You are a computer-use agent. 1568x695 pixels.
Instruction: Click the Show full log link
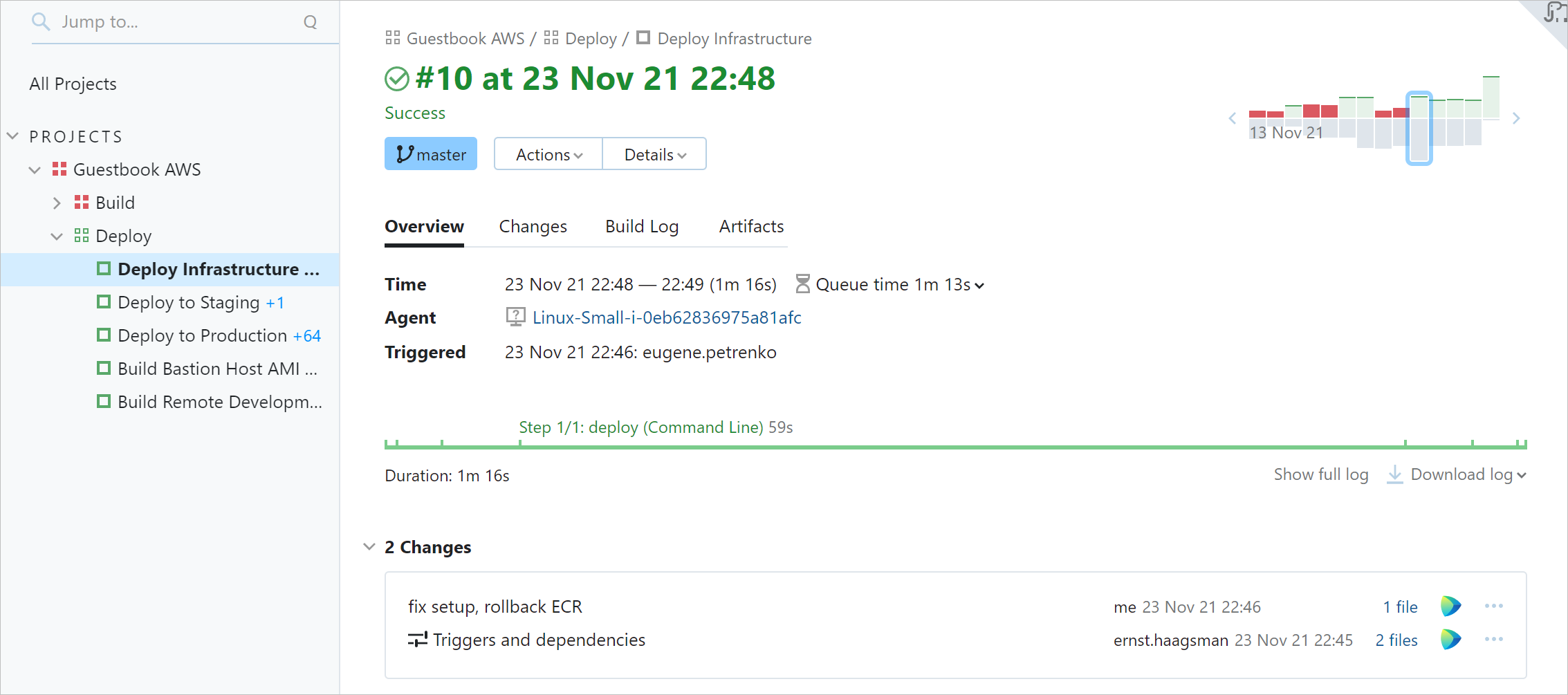click(x=1320, y=475)
